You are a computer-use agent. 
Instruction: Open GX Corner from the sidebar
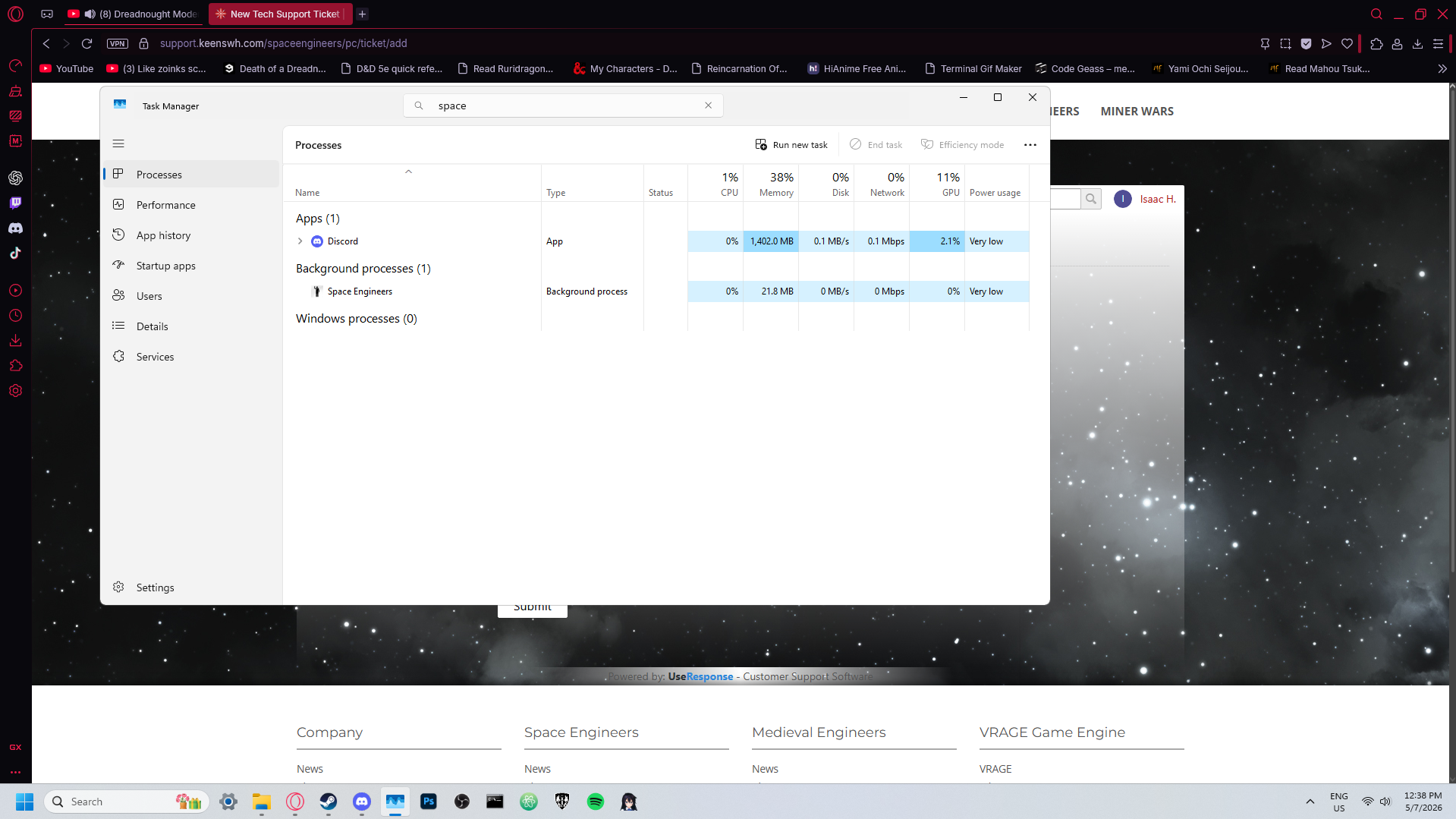click(15, 747)
